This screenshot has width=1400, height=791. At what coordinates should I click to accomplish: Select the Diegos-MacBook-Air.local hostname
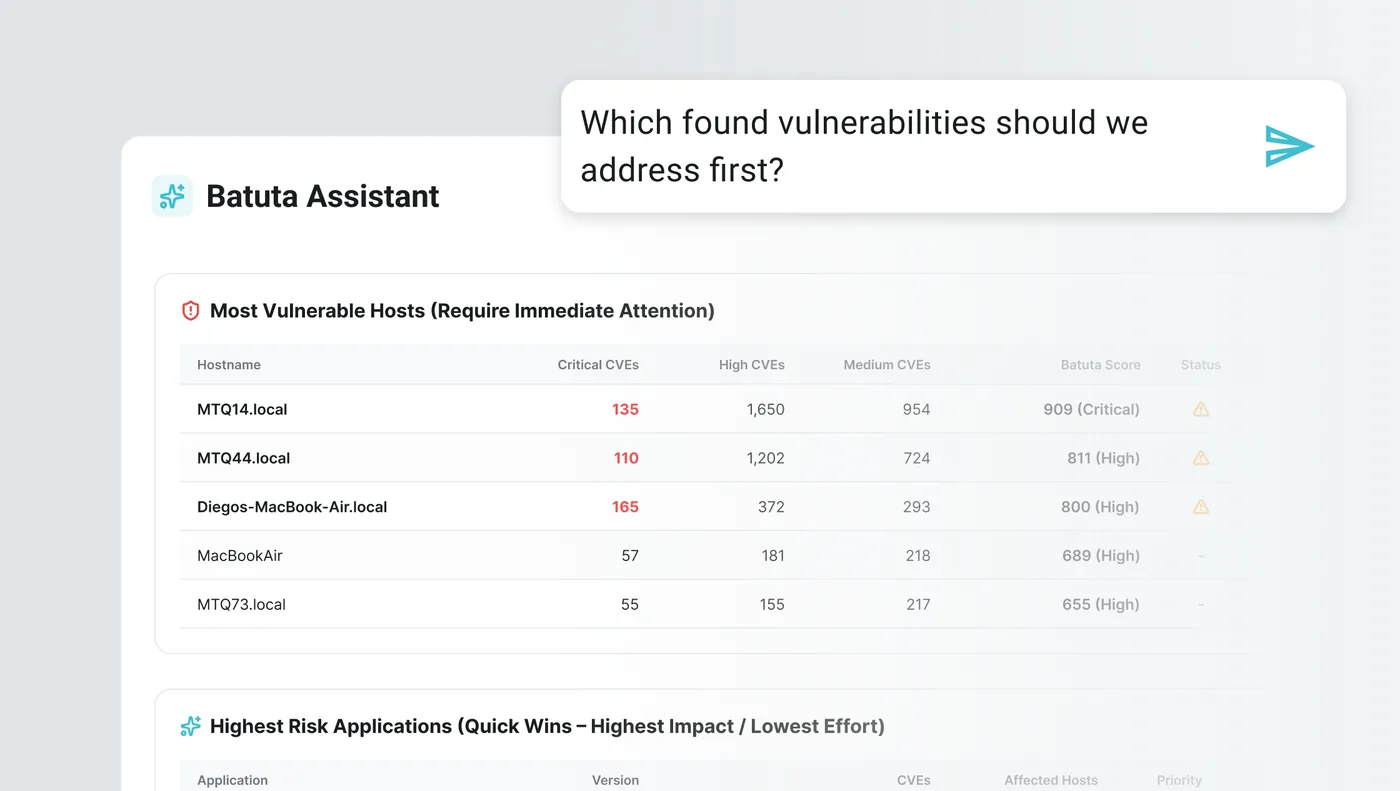pos(292,507)
